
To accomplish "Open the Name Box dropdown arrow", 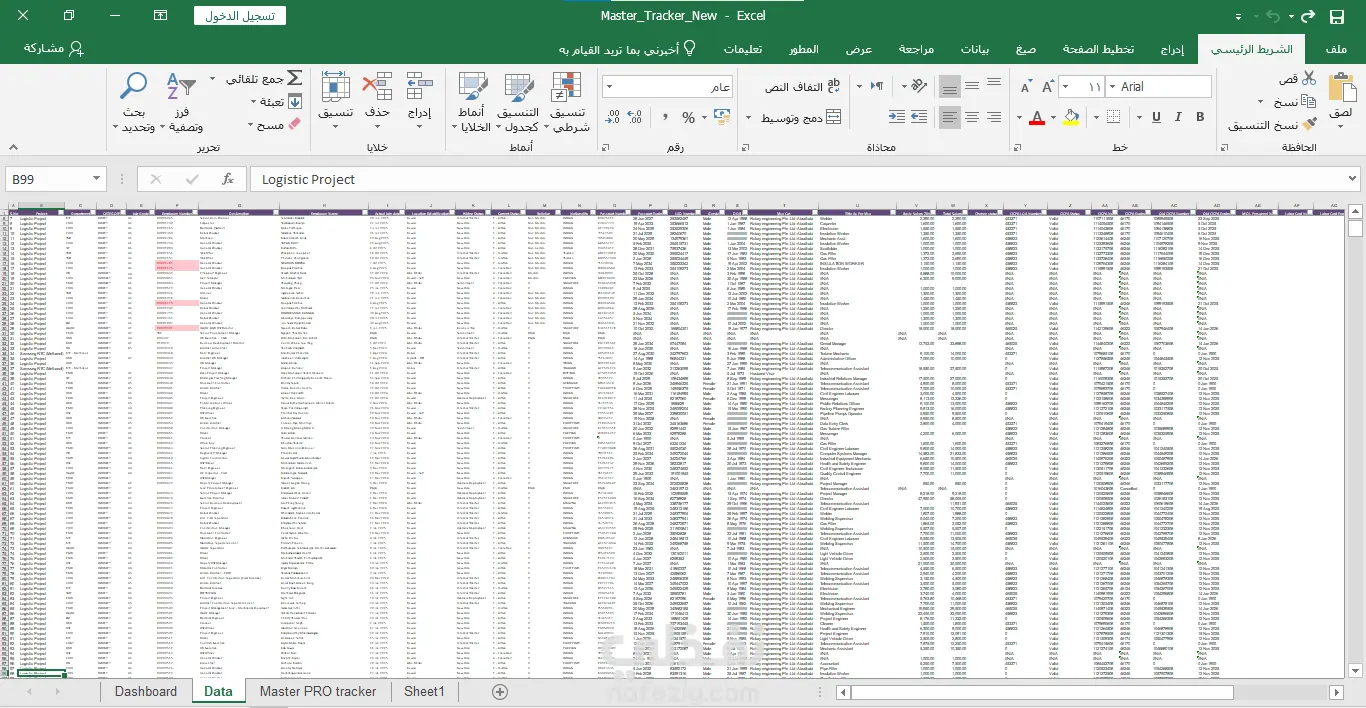I will tap(96, 179).
